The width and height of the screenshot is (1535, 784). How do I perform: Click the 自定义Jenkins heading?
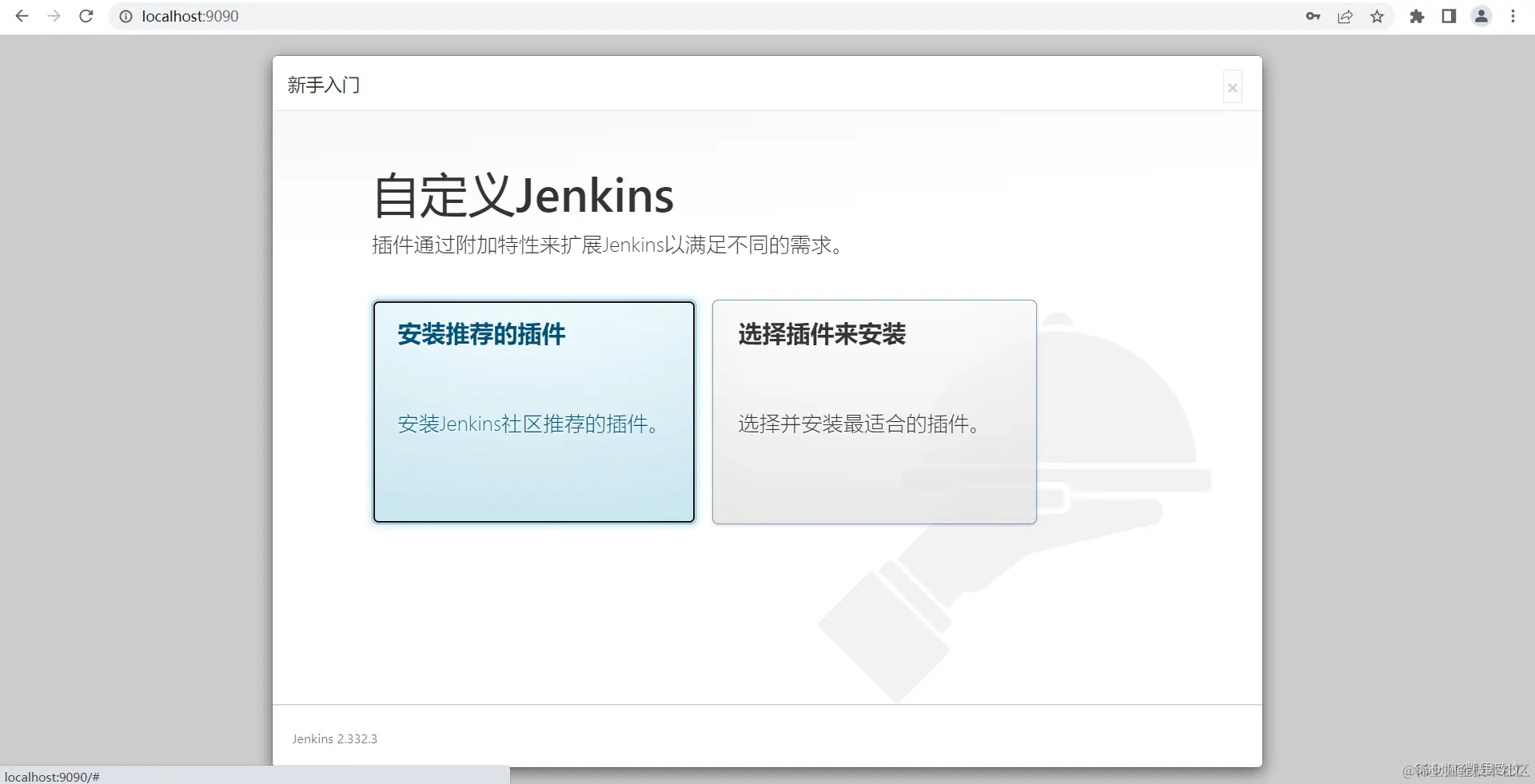tap(524, 196)
